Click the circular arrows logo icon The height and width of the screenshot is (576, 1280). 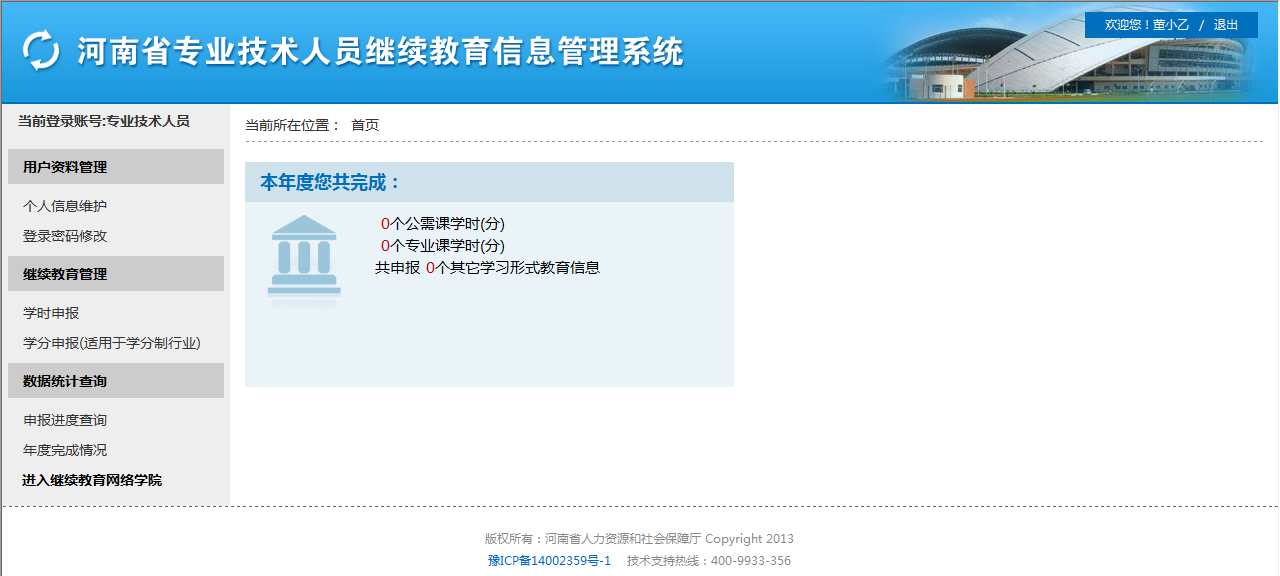click(x=41, y=51)
